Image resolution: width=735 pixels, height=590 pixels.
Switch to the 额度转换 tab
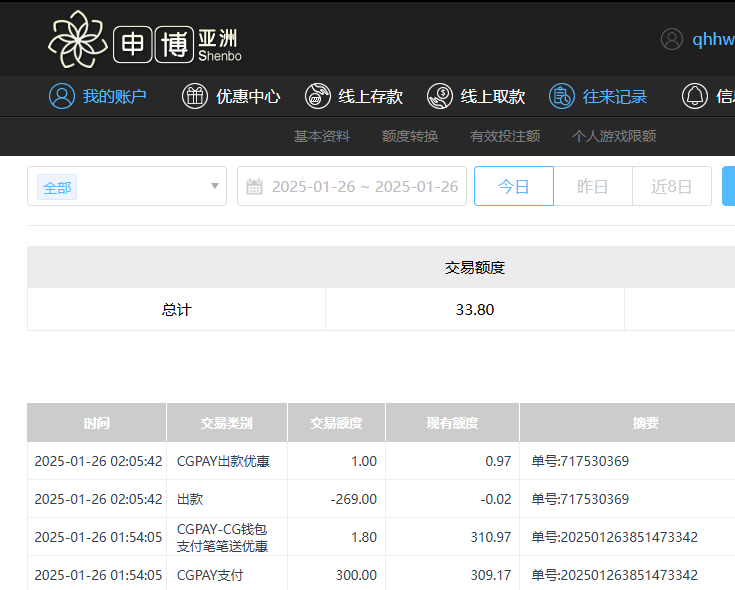410,136
